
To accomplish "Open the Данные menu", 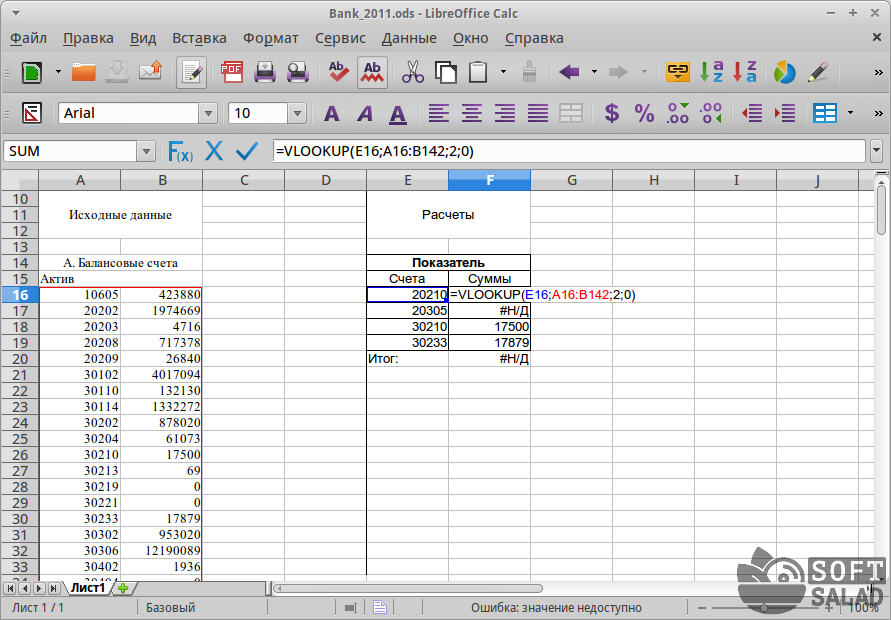I will 409,38.
